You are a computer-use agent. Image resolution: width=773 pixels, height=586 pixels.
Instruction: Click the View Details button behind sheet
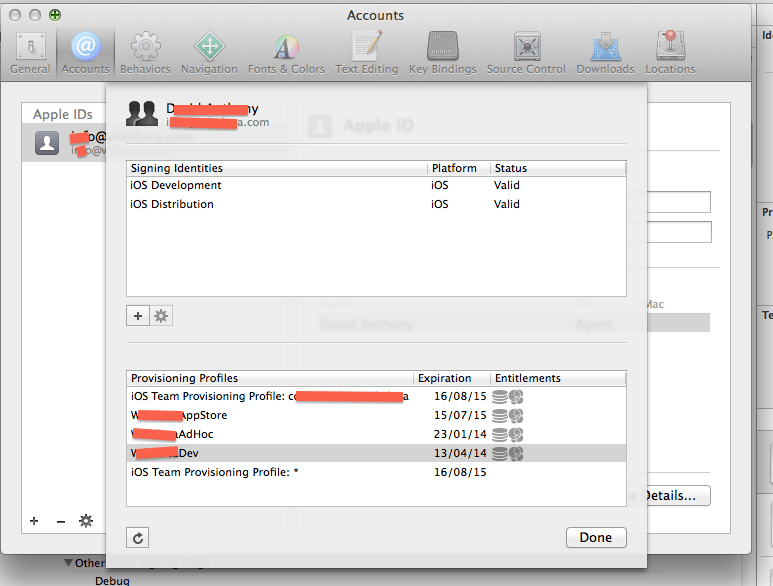coord(678,495)
